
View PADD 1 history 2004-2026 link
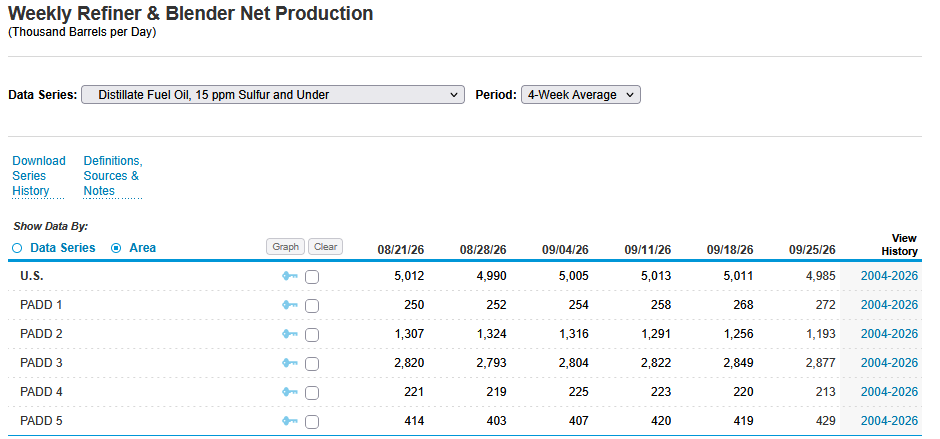(889, 305)
